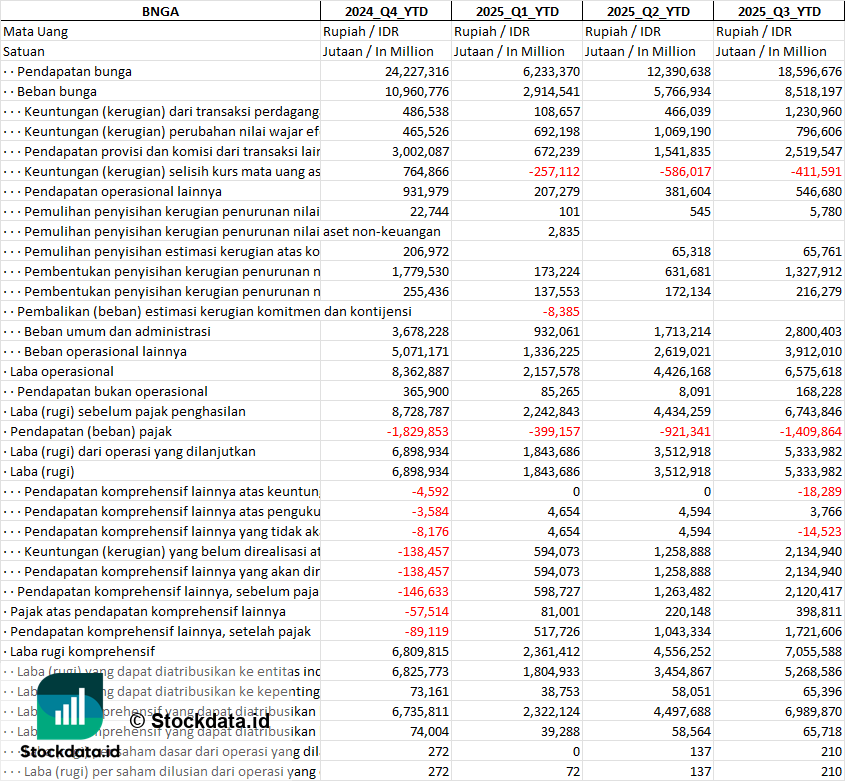Select Pajak atas pendapatan komprehensif lainnya label
The height and width of the screenshot is (781, 845).
pyautogui.click(x=148, y=611)
